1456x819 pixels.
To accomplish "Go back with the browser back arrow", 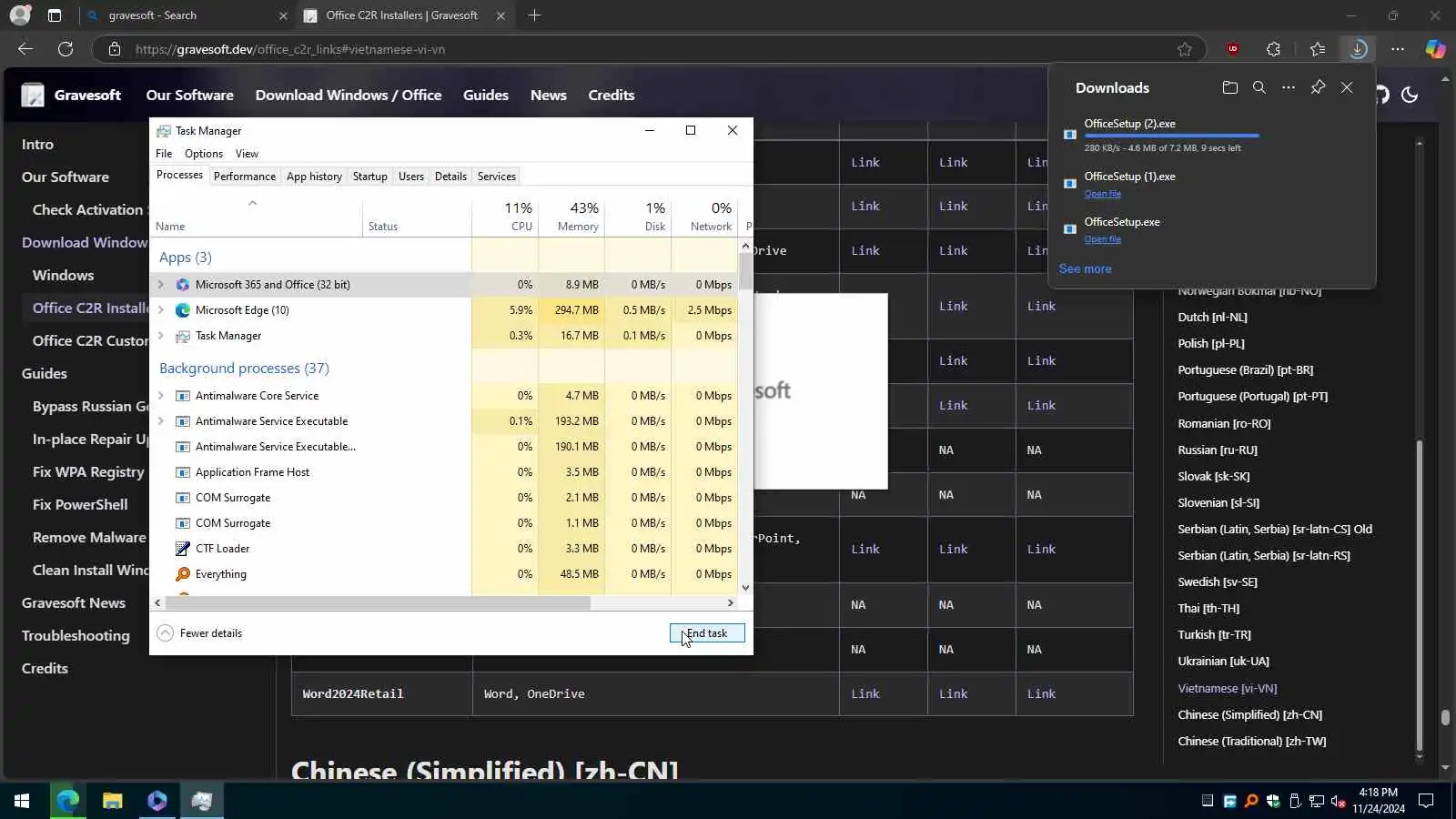I will tap(25, 49).
